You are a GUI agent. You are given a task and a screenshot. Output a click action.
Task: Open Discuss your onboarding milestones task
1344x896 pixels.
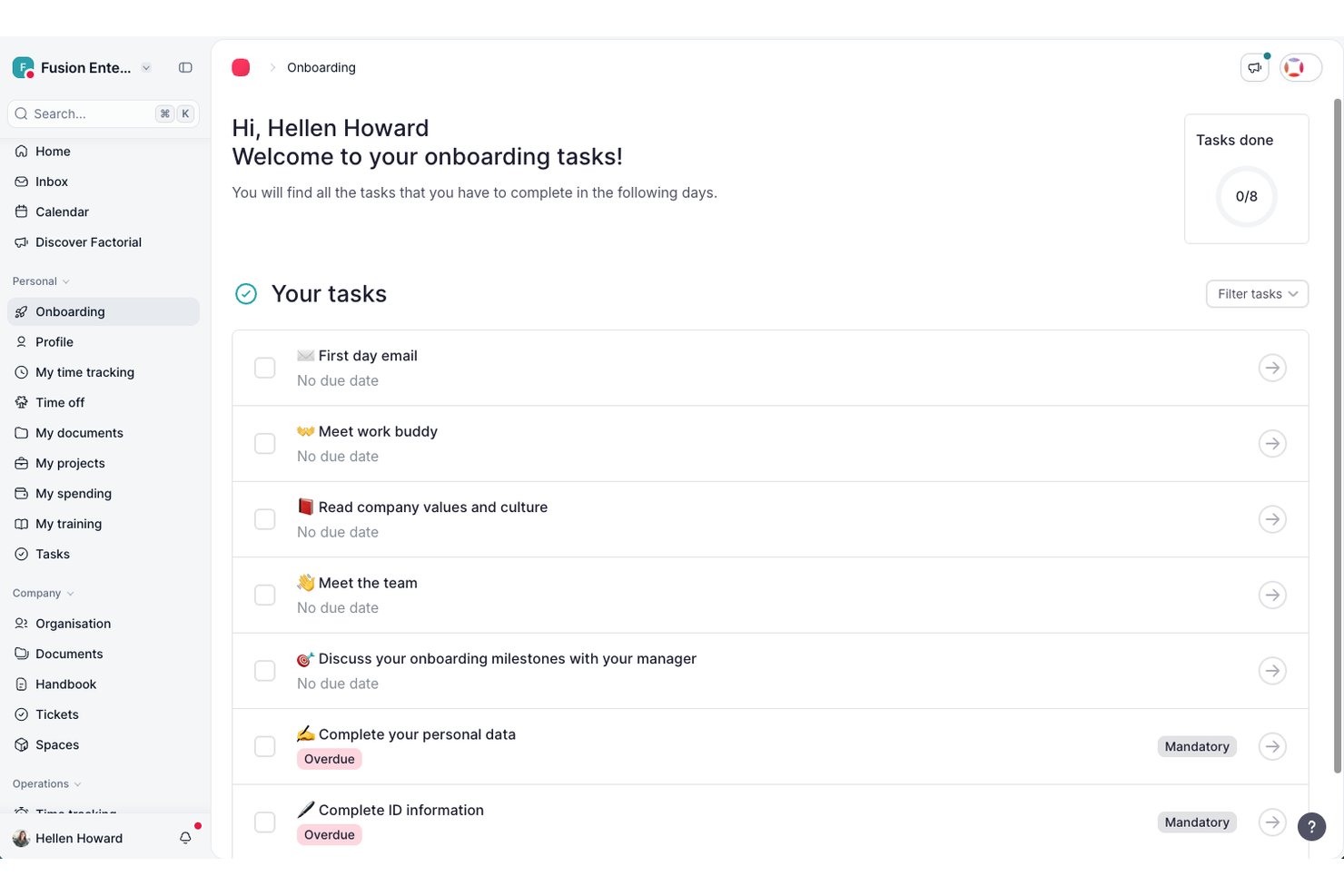[x=1272, y=670]
